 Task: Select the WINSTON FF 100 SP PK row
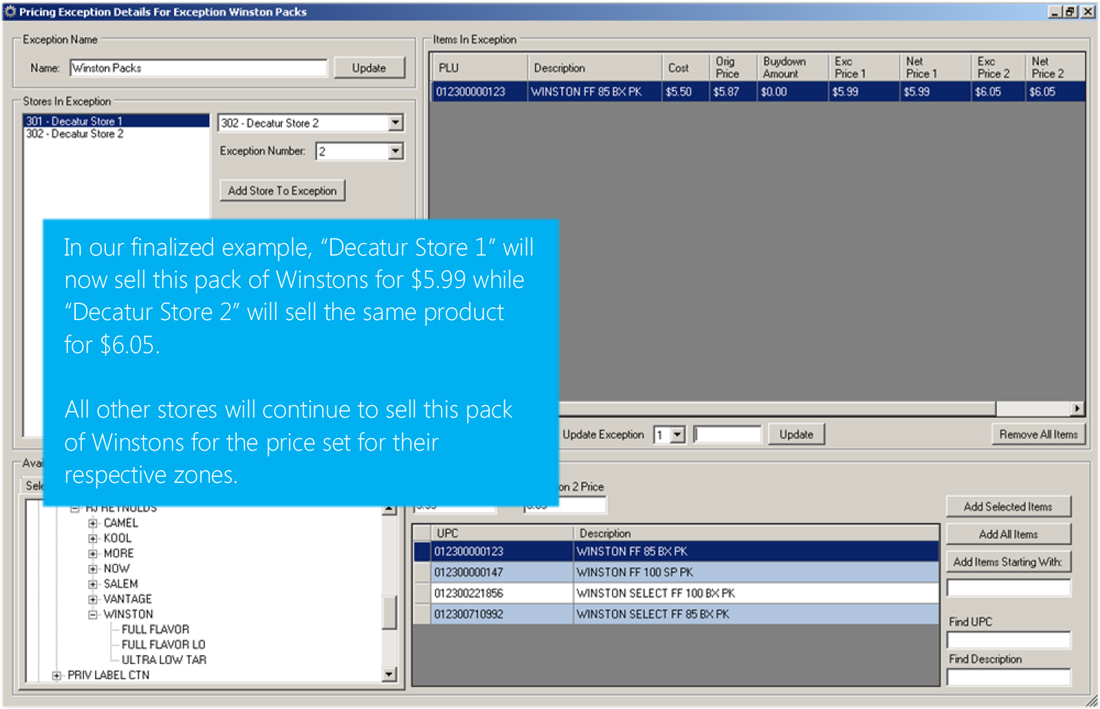[x=676, y=572]
